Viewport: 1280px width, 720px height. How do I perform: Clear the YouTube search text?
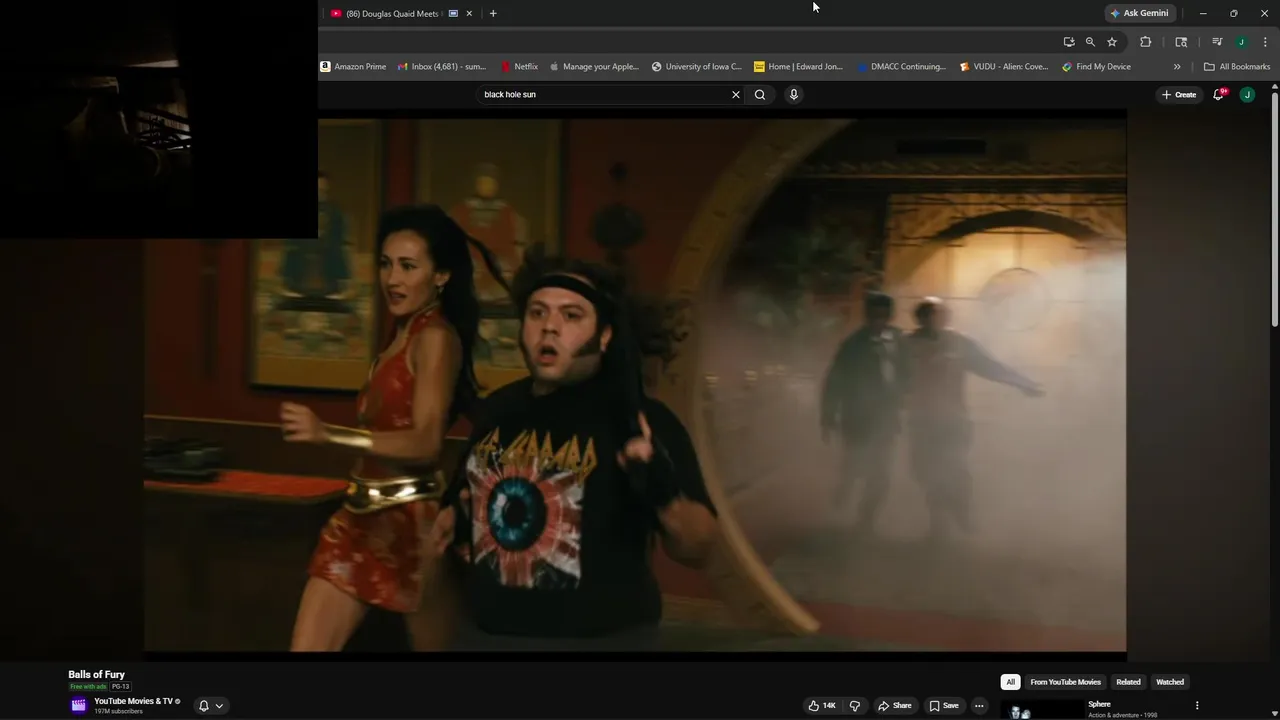[x=736, y=95]
